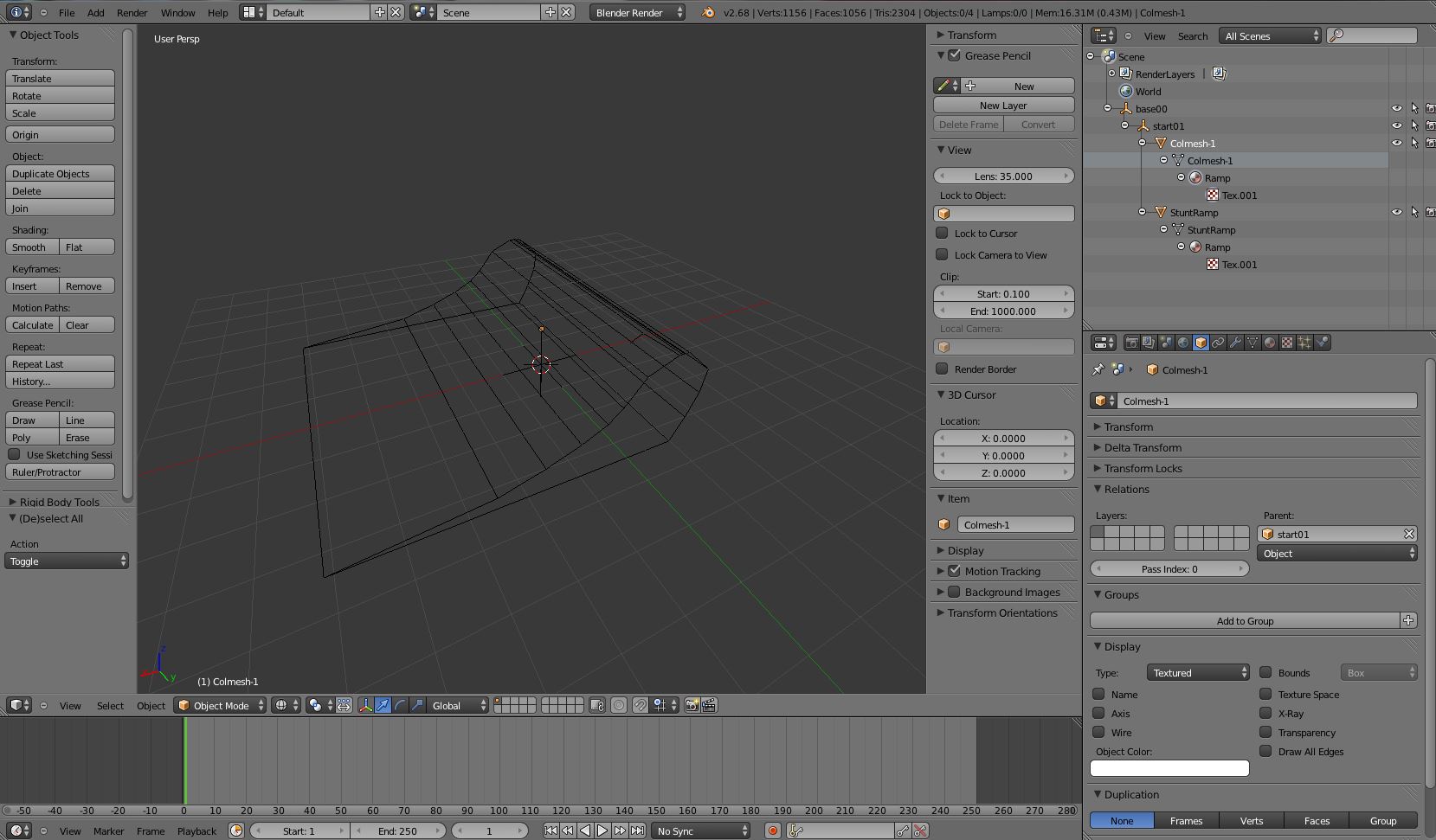
Task: Open the File menu
Action: [x=66, y=13]
